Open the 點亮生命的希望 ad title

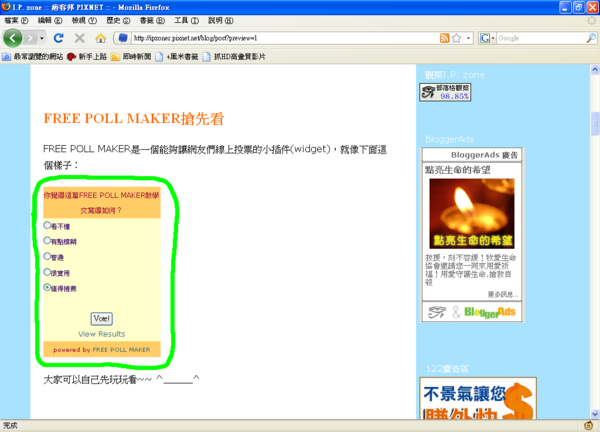click(458, 170)
